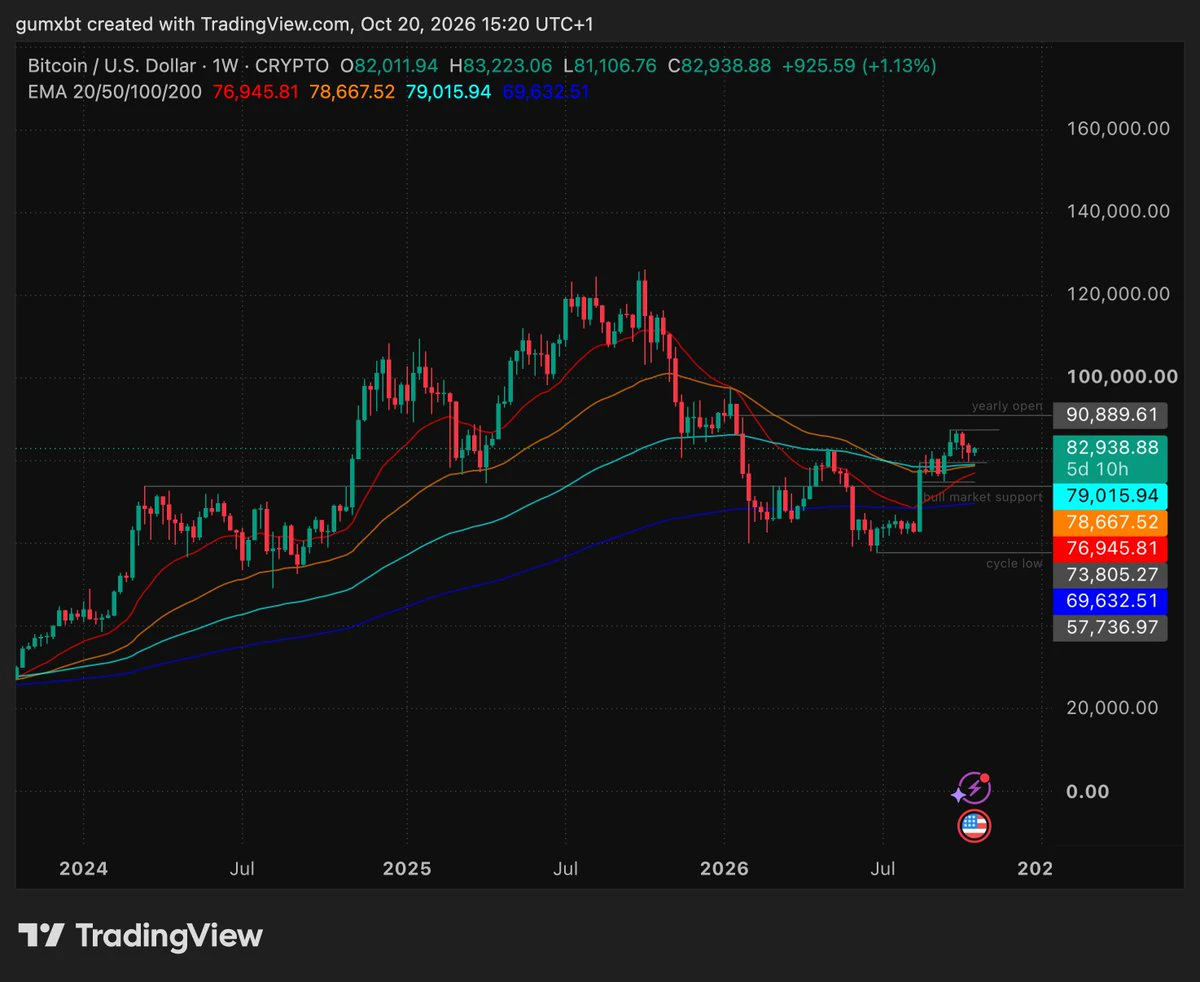Select the orange 78,667.52 price axis tag
This screenshot has height=982, width=1200.
1110,523
